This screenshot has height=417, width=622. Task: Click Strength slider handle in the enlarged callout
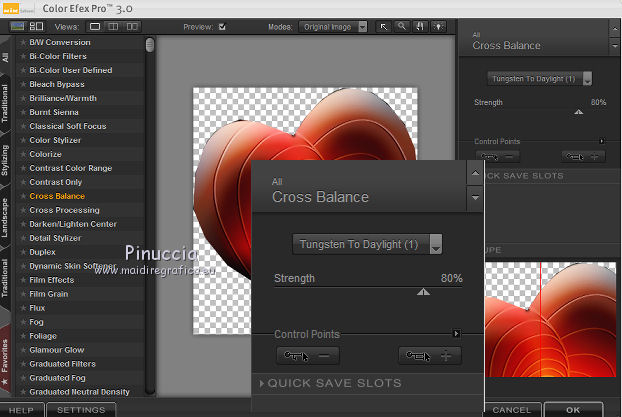click(423, 292)
